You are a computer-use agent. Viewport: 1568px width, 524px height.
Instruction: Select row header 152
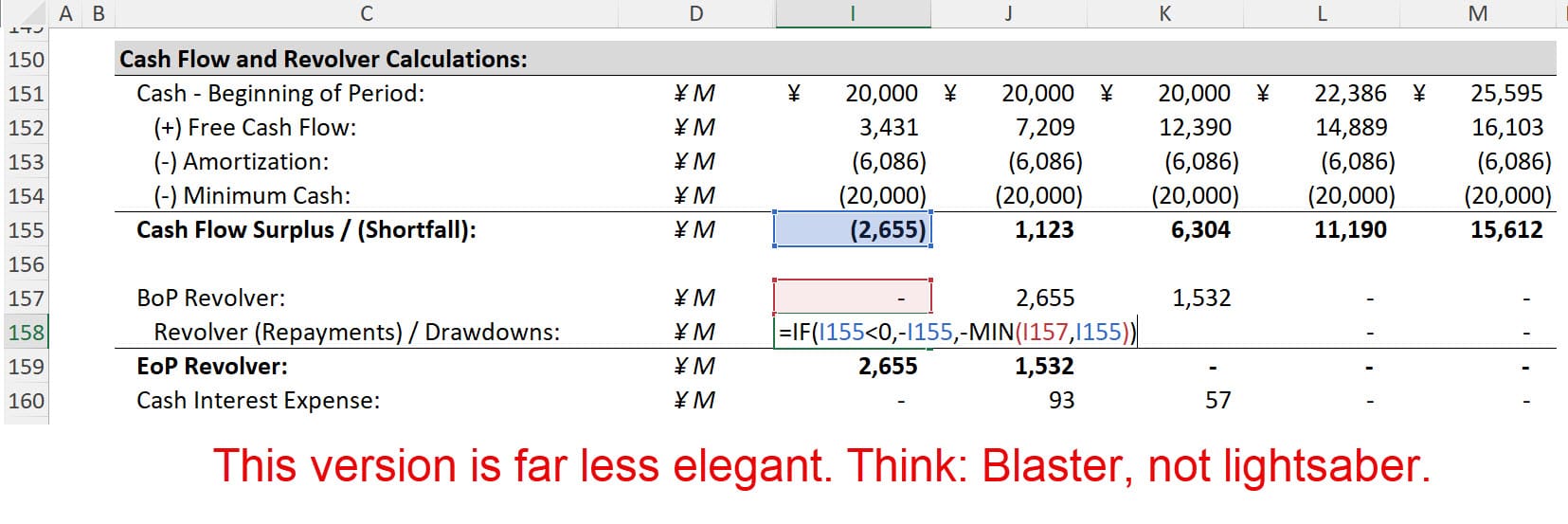tap(26, 128)
